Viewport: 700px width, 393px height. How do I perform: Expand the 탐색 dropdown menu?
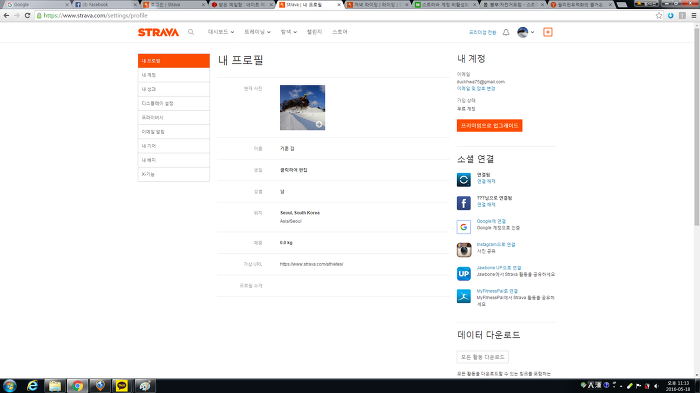click(289, 32)
